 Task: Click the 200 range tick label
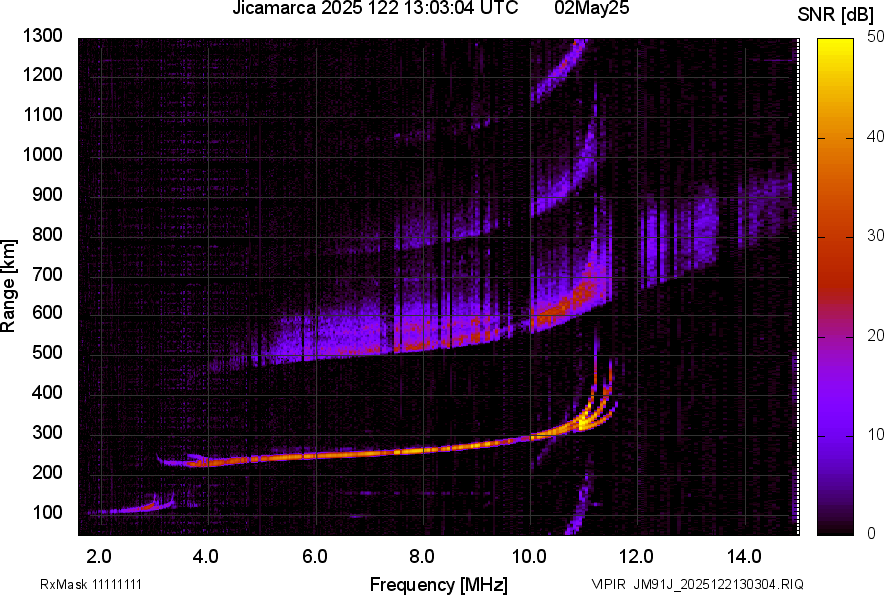47,472
